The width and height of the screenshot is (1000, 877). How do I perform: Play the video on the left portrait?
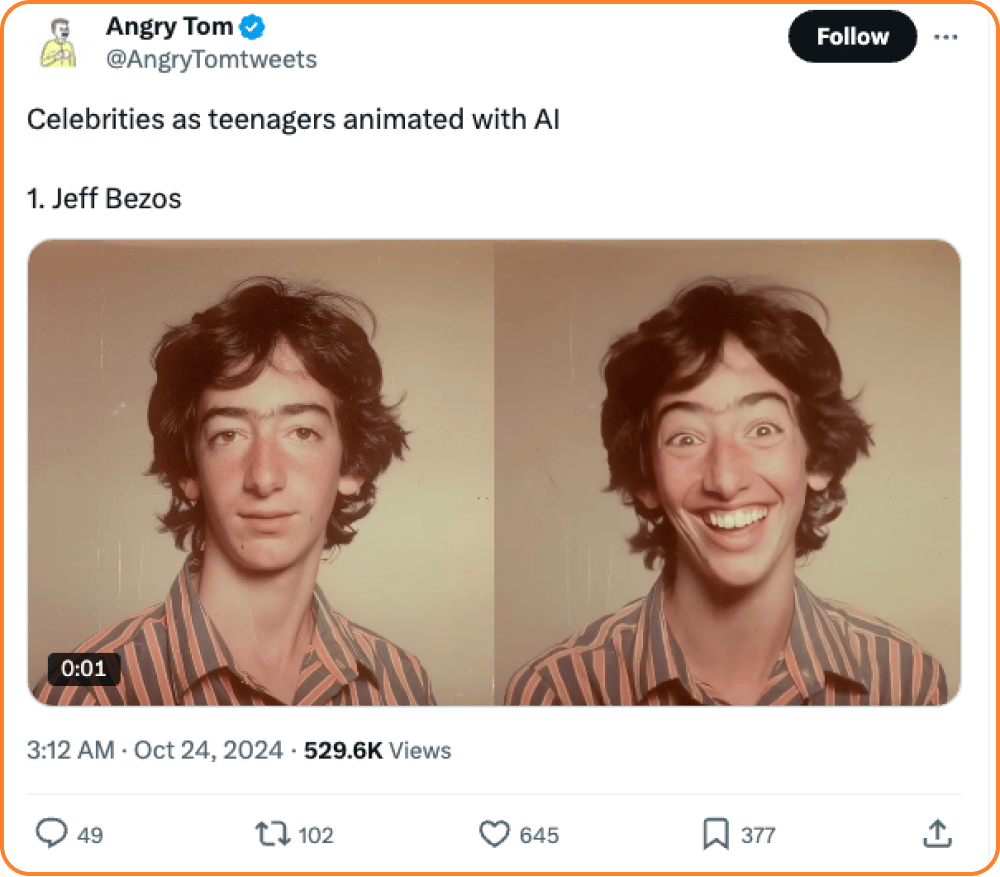point(261,473)
